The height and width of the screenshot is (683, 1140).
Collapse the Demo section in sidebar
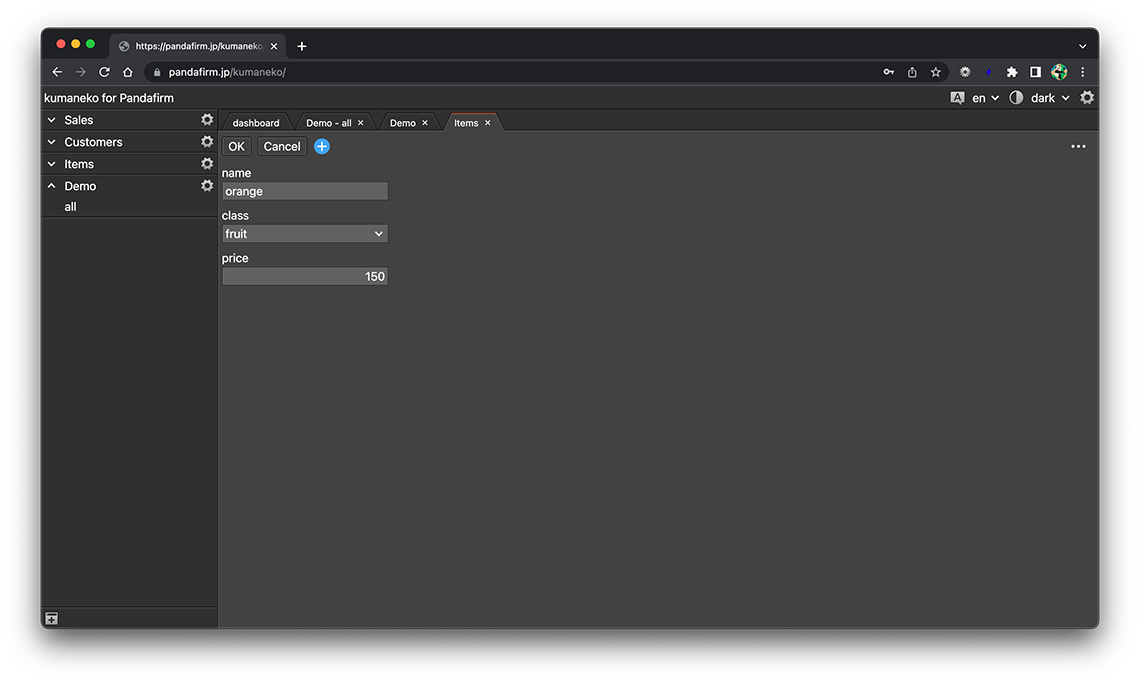(x=52, y=186)
